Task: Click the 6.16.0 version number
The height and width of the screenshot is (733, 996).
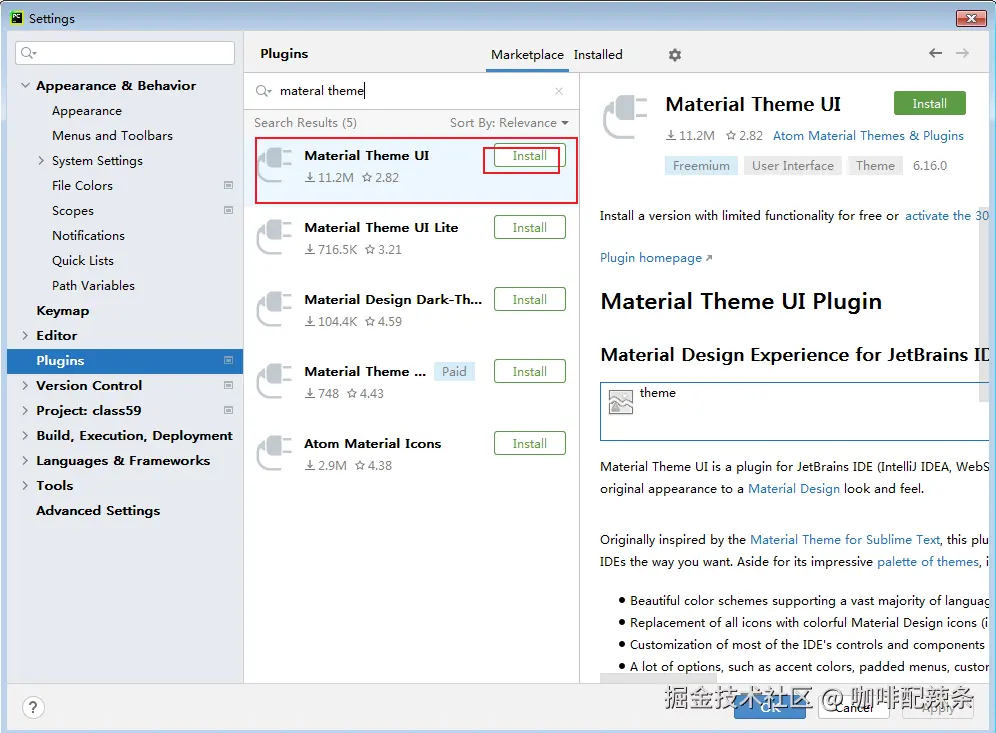Action: (x=929, y=166)
